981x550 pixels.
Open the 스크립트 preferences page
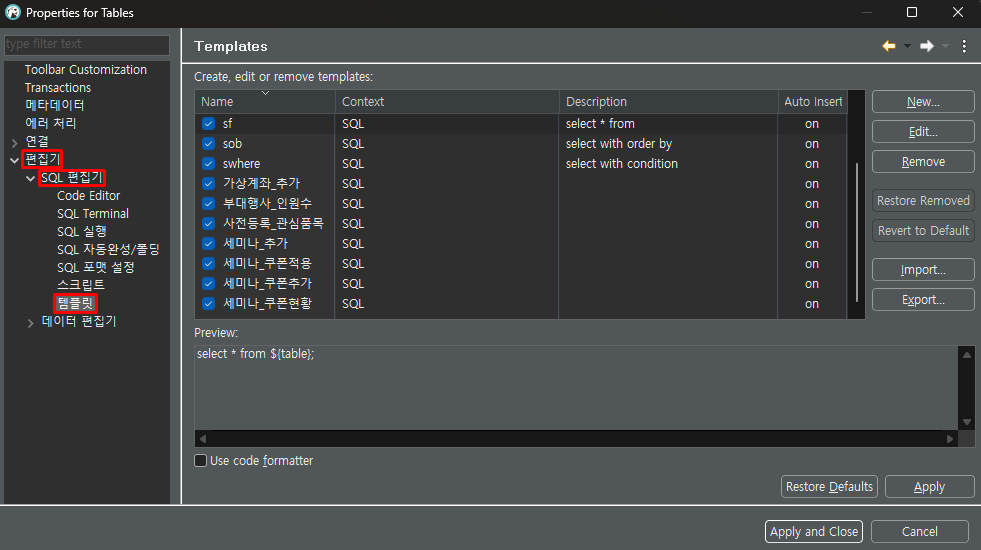point(81,285)
